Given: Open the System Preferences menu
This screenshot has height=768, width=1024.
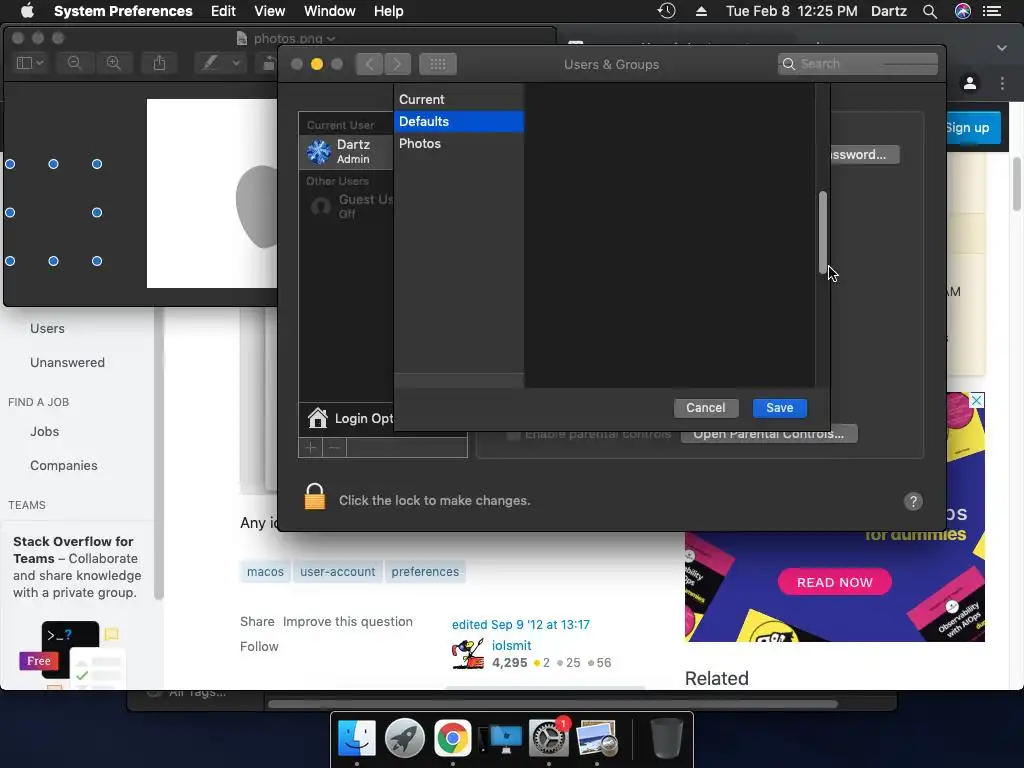Looking at the screenshot, I should (123, 11).
